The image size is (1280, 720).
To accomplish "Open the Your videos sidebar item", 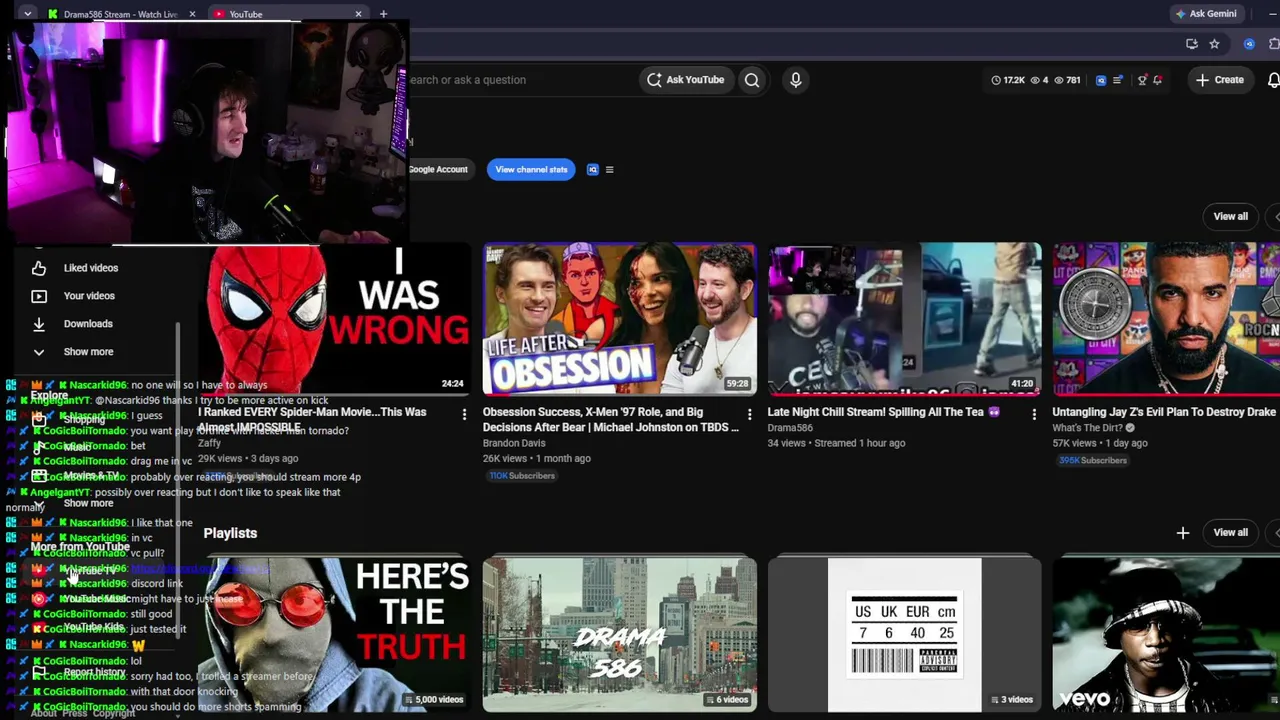I will (88, 296).
